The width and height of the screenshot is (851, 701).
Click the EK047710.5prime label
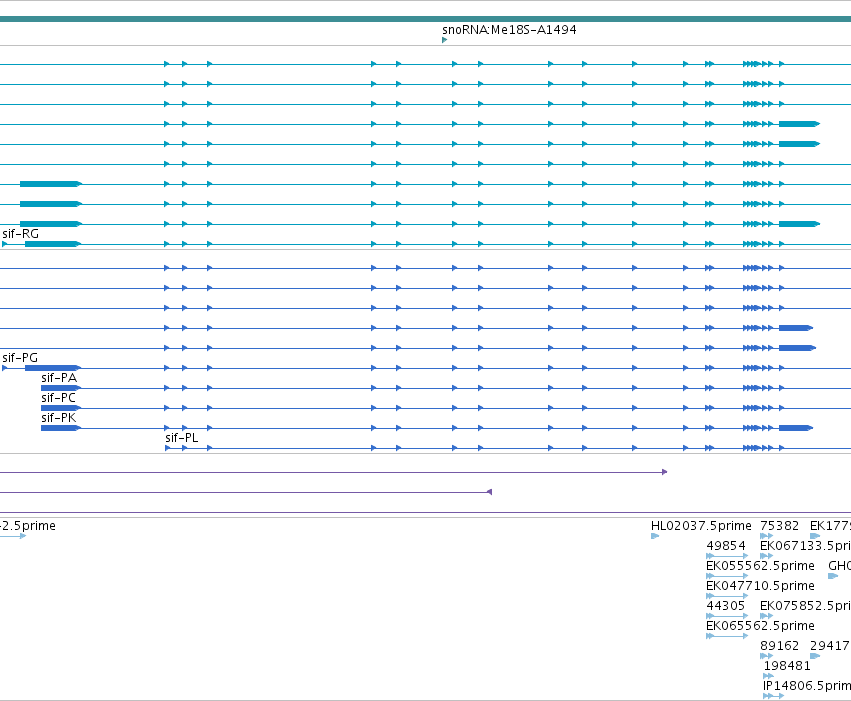[760, 586]
